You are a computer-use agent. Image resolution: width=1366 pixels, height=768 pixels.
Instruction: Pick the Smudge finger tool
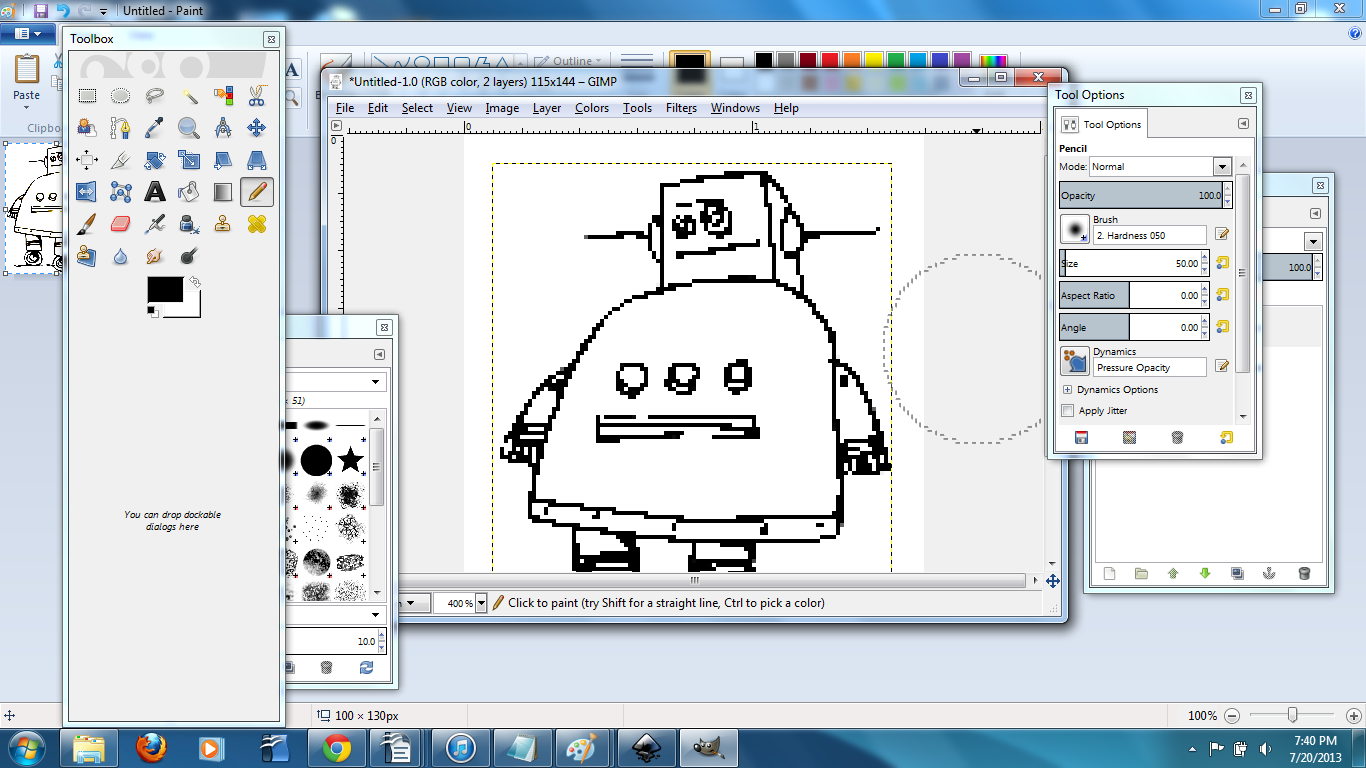tap(154, 256)
